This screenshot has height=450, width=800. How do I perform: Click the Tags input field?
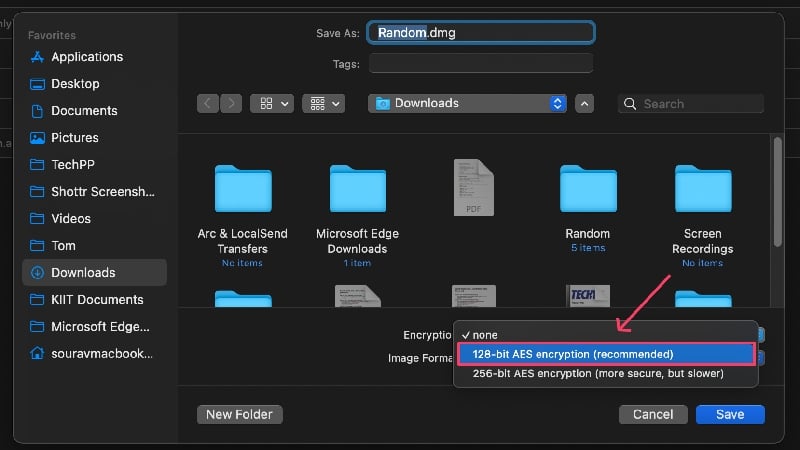click(x=481, y=64)
